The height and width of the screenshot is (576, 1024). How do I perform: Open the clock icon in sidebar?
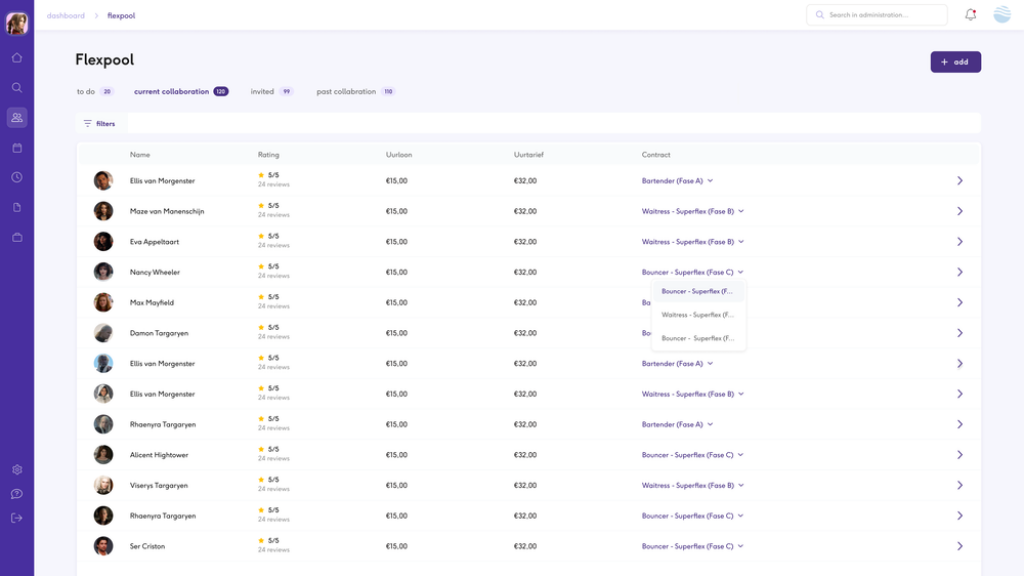(17, 177)
